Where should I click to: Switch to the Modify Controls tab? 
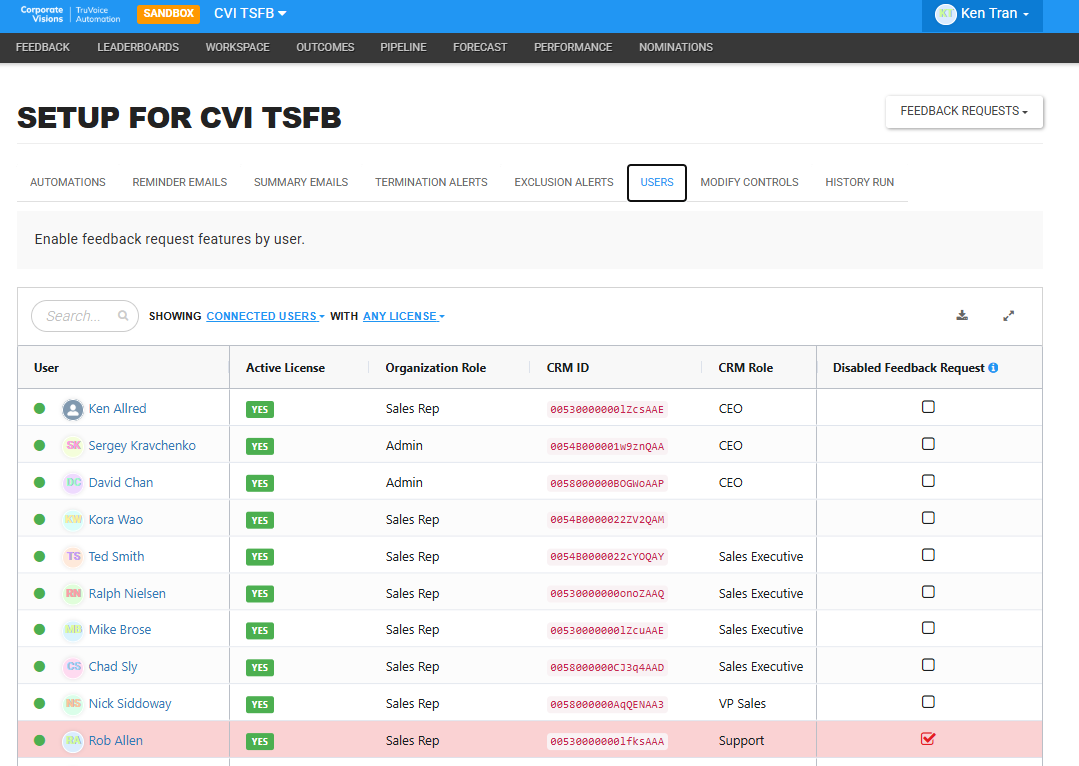tap(749, 182)
